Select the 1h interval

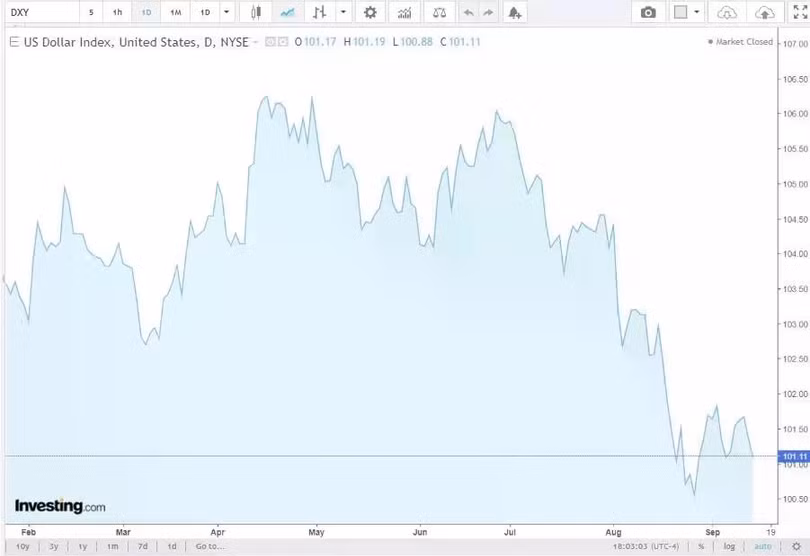[117, 12]
